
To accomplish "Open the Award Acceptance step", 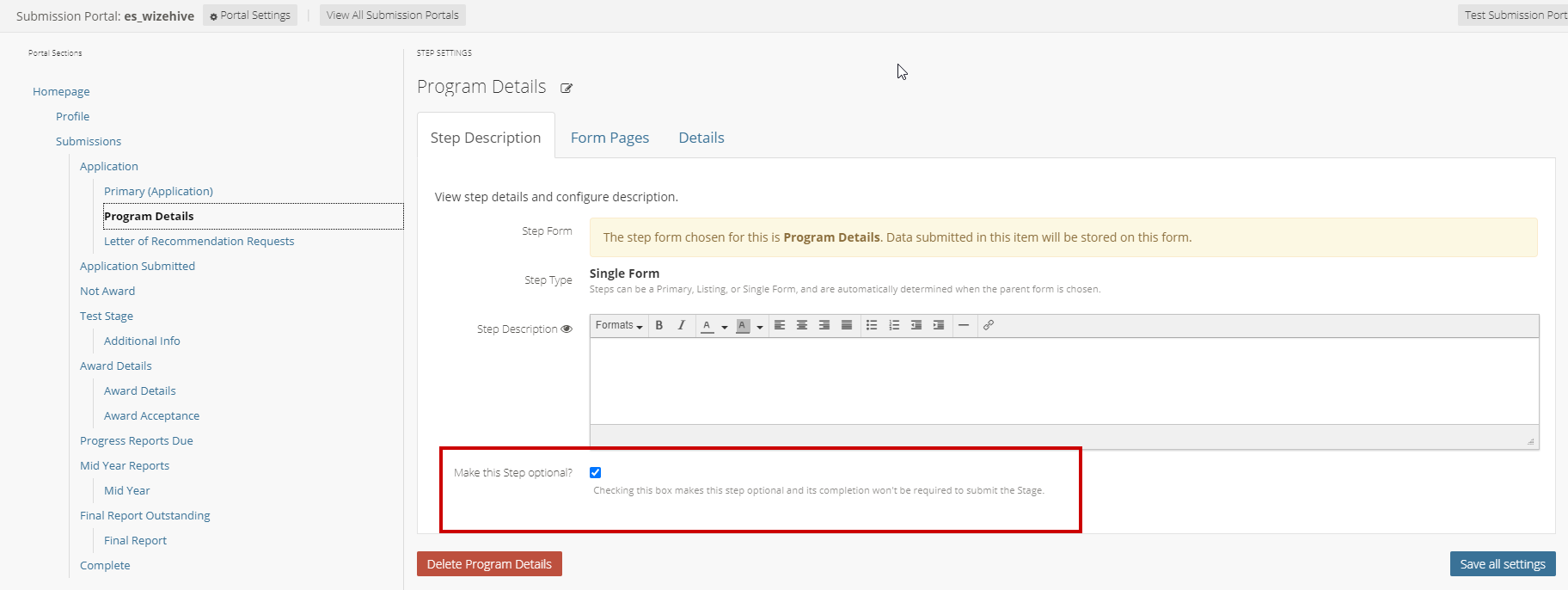I will (151, 415).
